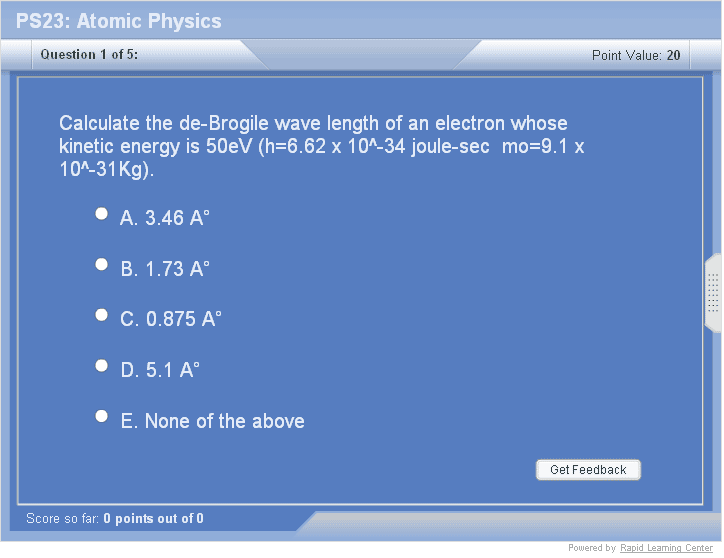
Task: Mark the radio button next to option D
Action: 101,366
